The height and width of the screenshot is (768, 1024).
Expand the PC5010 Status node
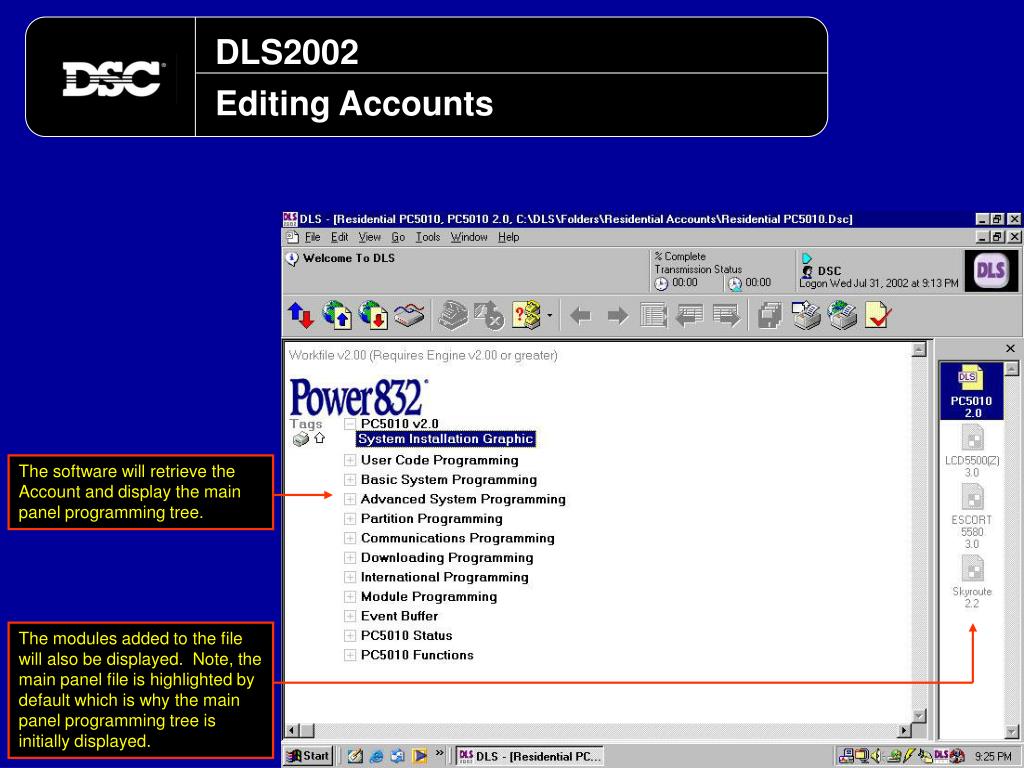click(350, 636)
